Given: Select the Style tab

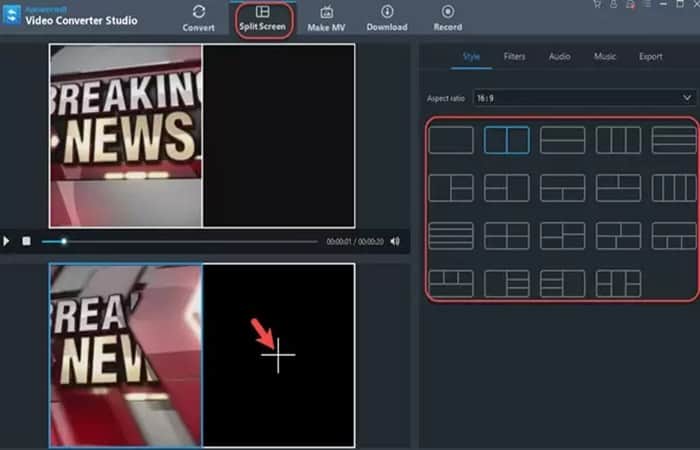Looking at the screenshot, I should (471, 57).
